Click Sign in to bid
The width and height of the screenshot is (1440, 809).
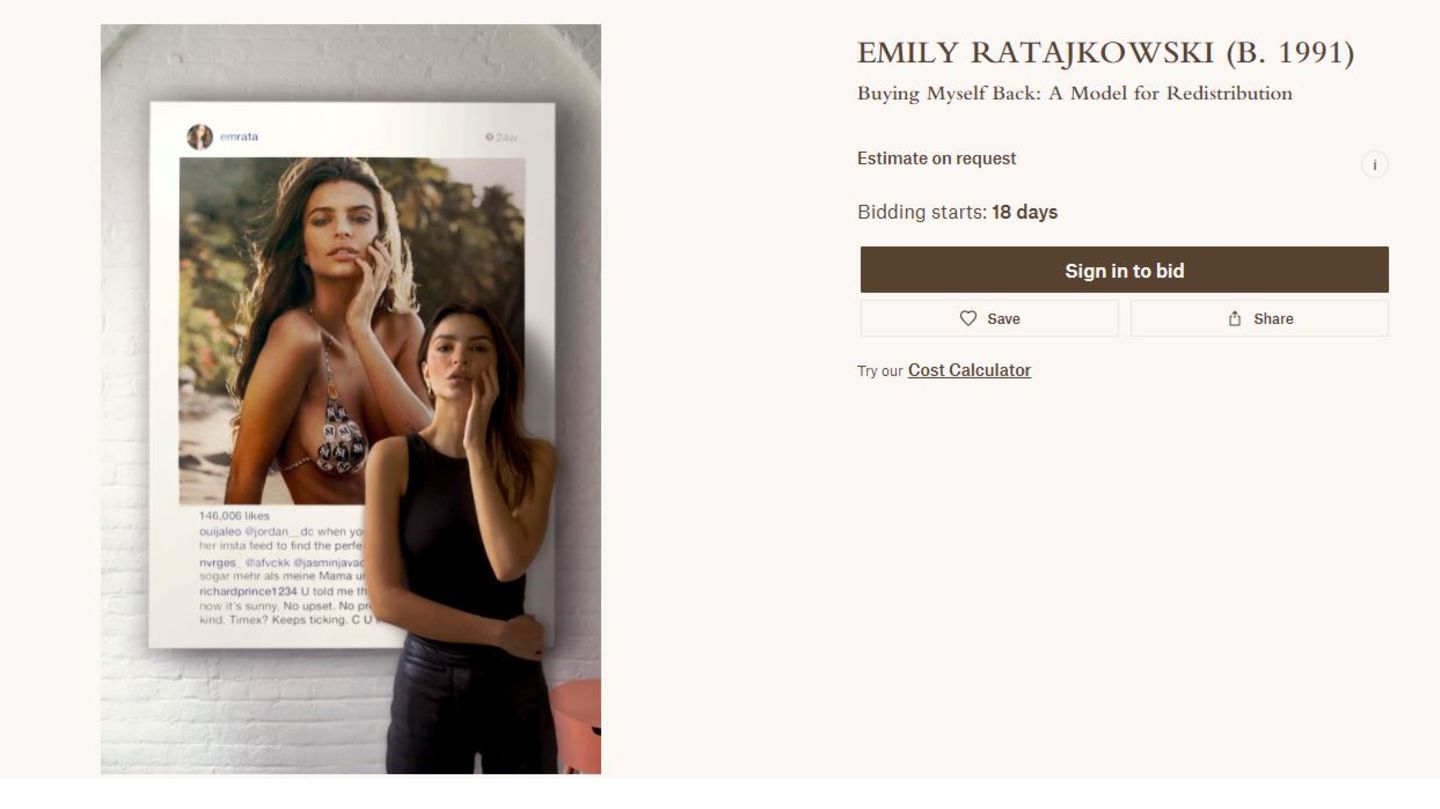coord(1124,270)
